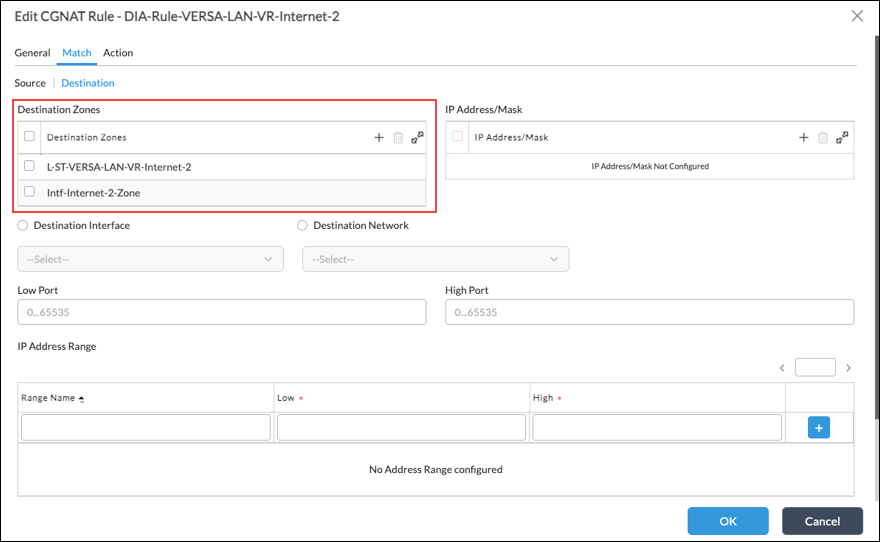Check the L-ST-VERSA-LAN-VR-Internet-2 zone checkbox
This screenshot has height=542, width=880.
(29, 166)
